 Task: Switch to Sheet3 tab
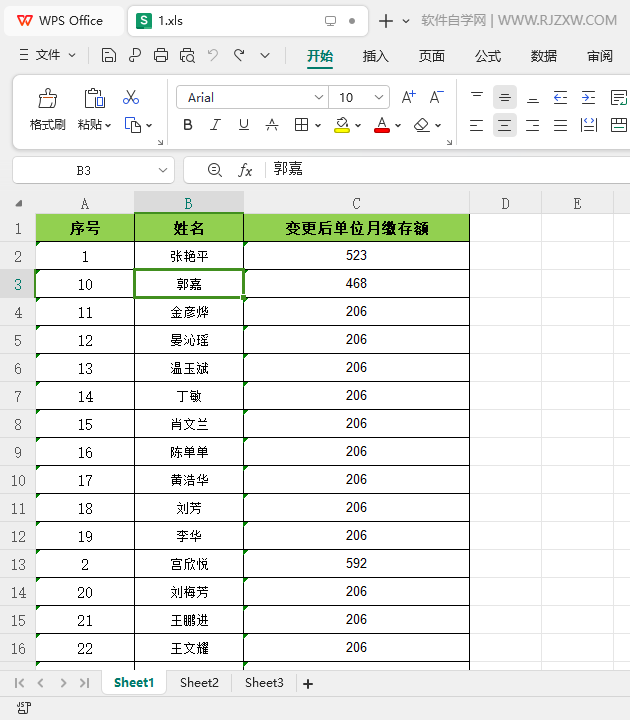click(264, 683)
